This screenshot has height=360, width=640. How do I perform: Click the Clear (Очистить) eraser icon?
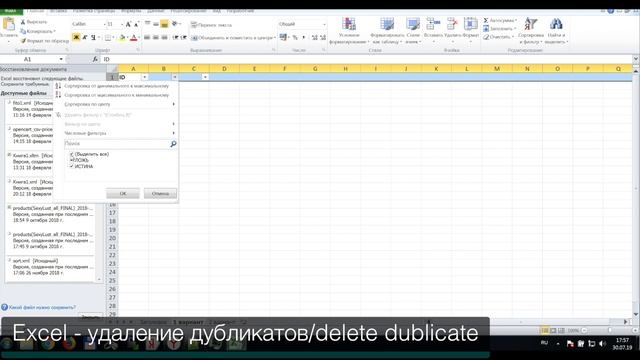tap(486, 37)
